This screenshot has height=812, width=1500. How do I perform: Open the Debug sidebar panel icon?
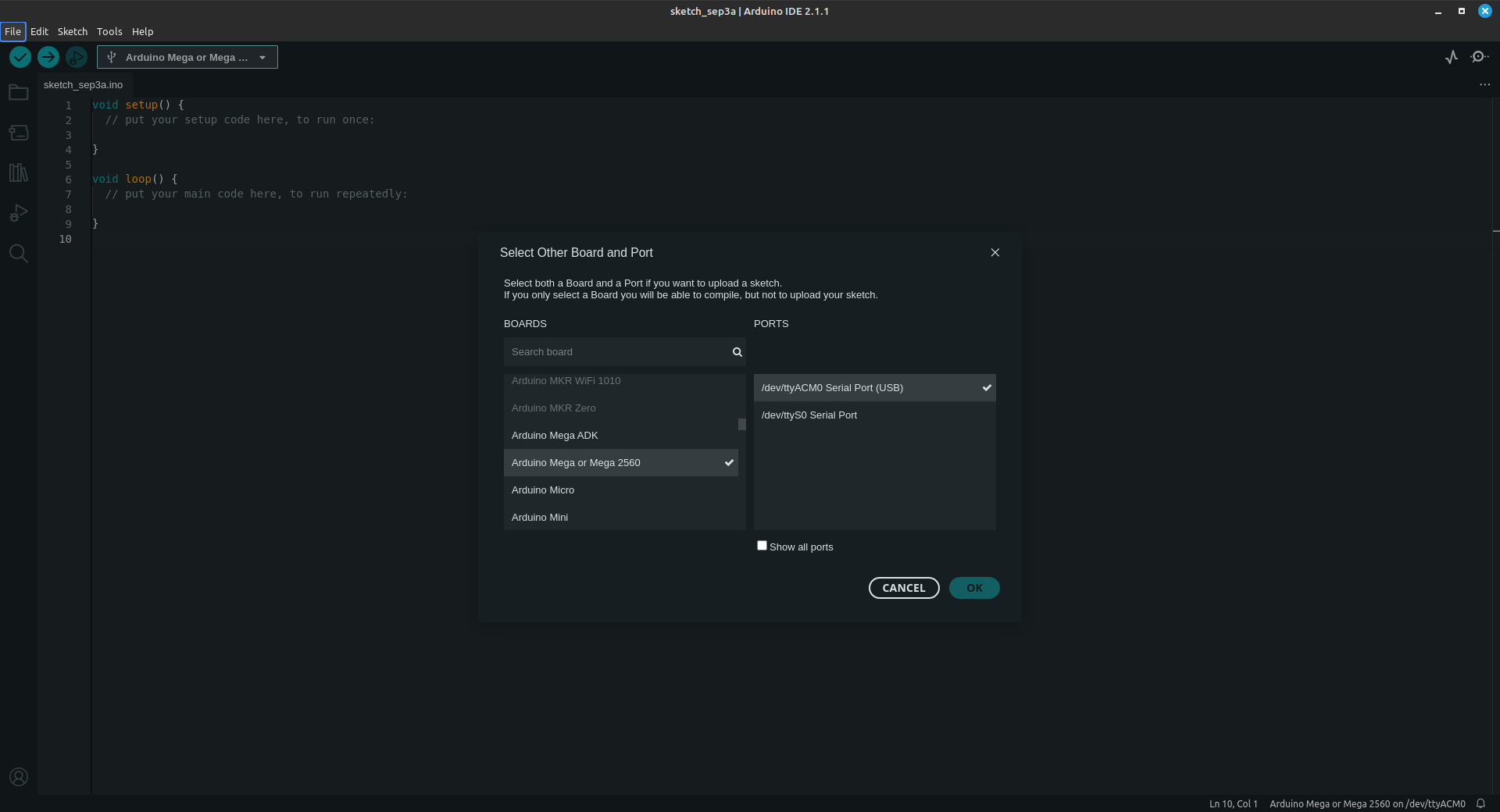click(19, 213)
